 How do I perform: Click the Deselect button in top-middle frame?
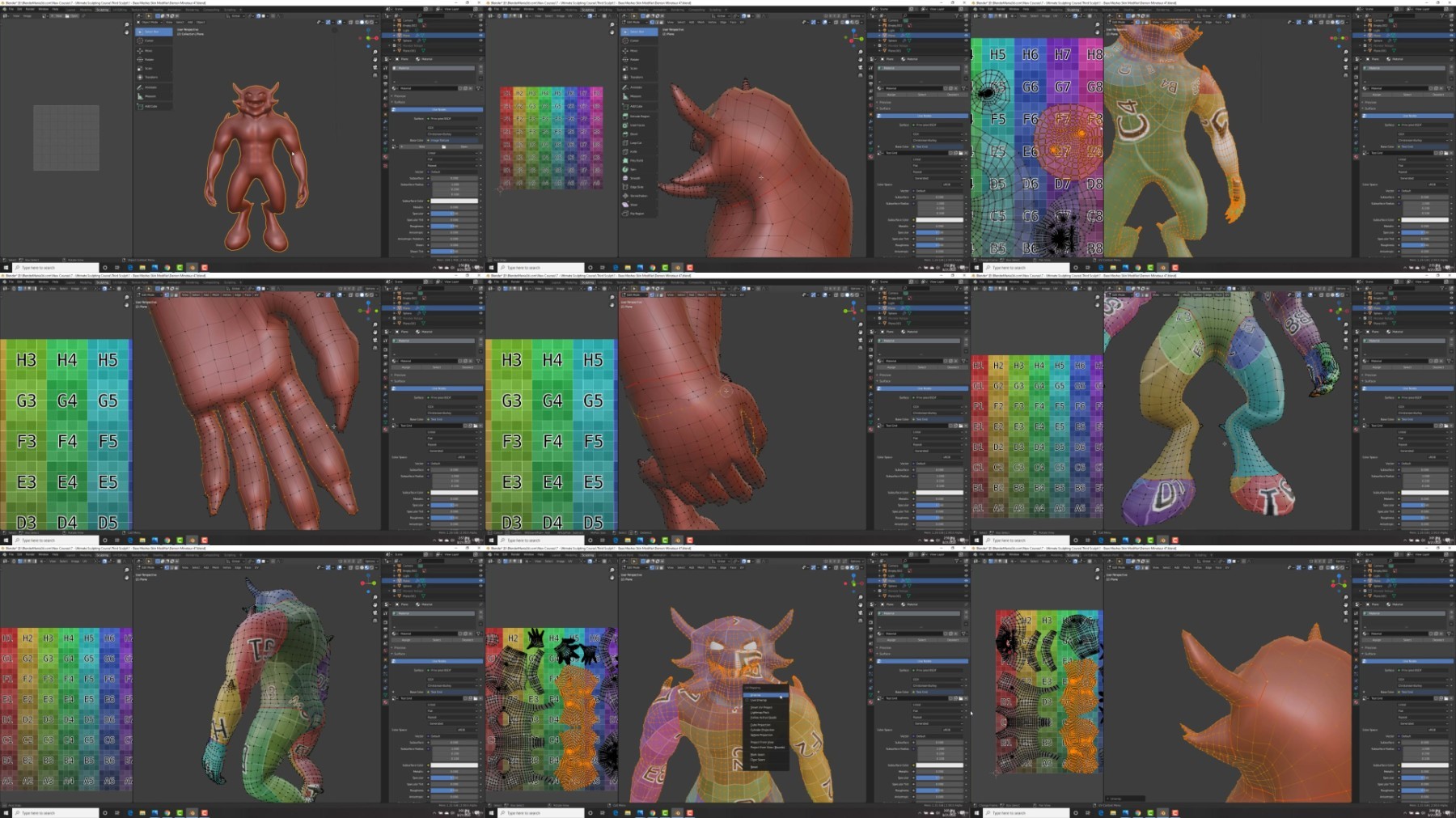click(953, 95)
